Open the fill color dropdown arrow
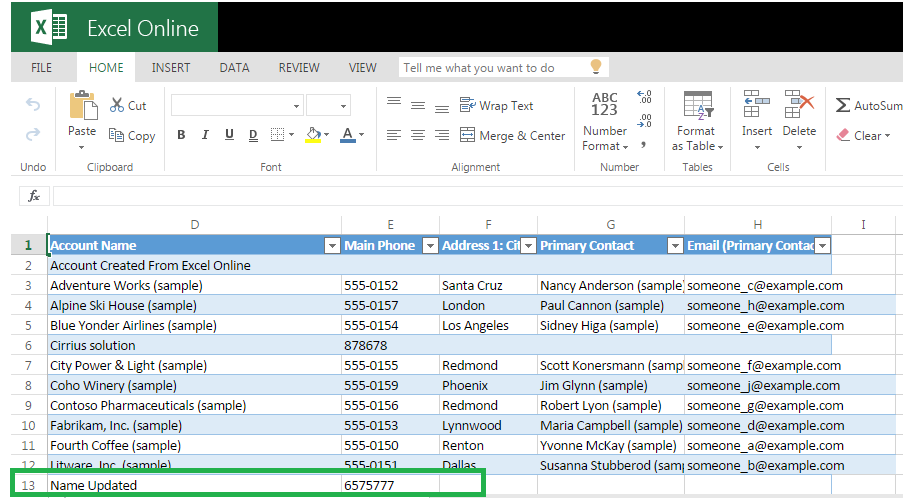The width and height of the screenshot is (903, 498). tap(327, 135)
